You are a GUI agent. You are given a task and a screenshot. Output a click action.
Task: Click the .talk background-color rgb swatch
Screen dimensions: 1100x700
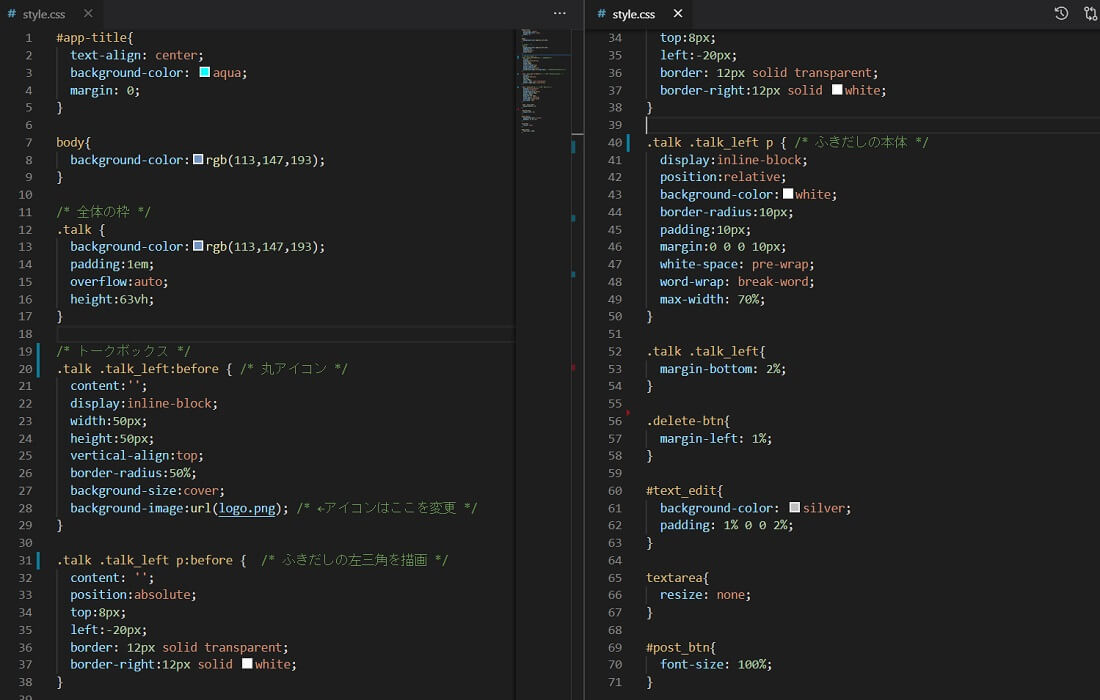coord(198,247)
